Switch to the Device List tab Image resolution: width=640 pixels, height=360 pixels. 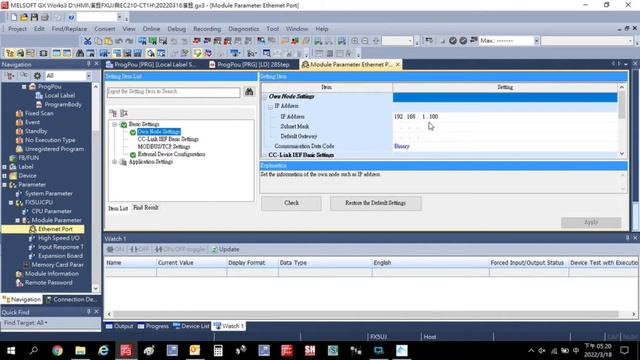click(191, 326)
